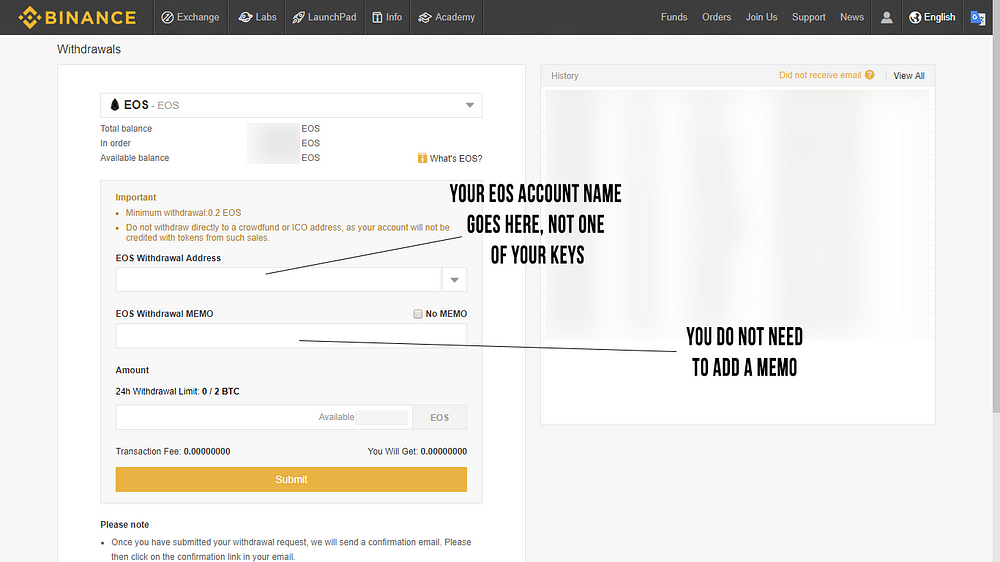This screenshot has height=562, width=1000.
Task: Click the 'History' panel title
Action: click(x=565, y=76)
